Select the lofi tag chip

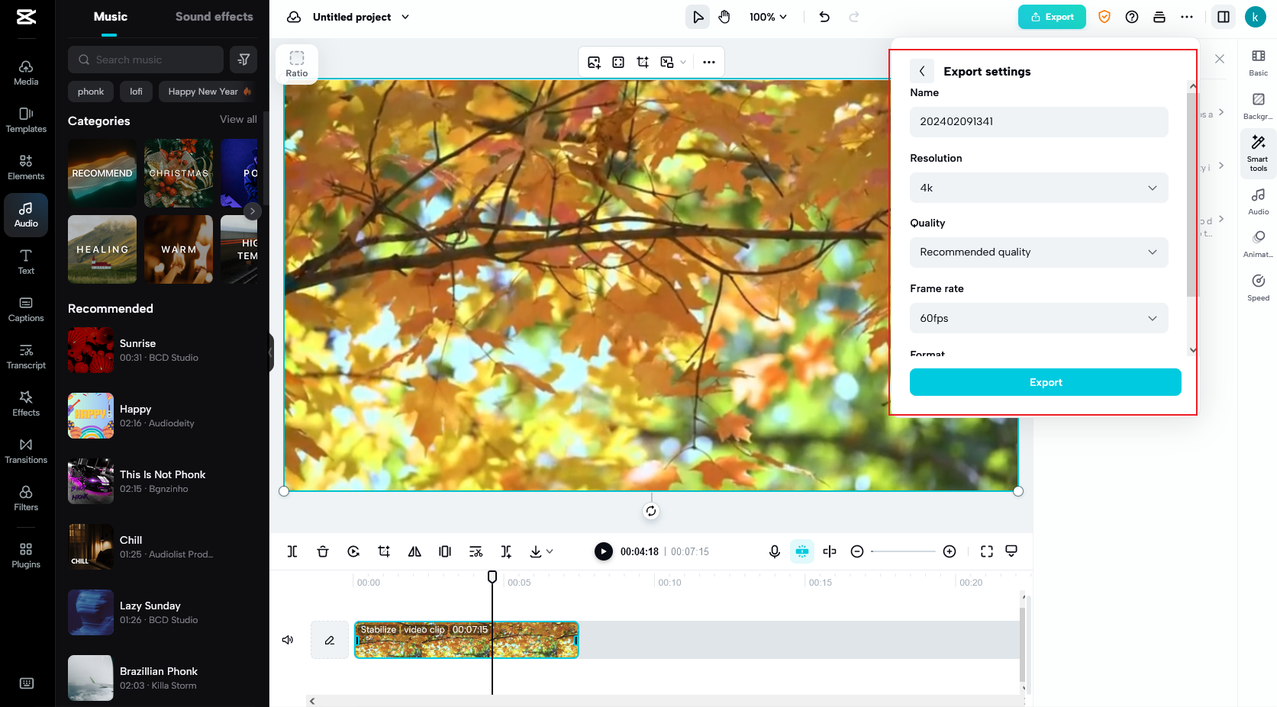coord(136,91)
